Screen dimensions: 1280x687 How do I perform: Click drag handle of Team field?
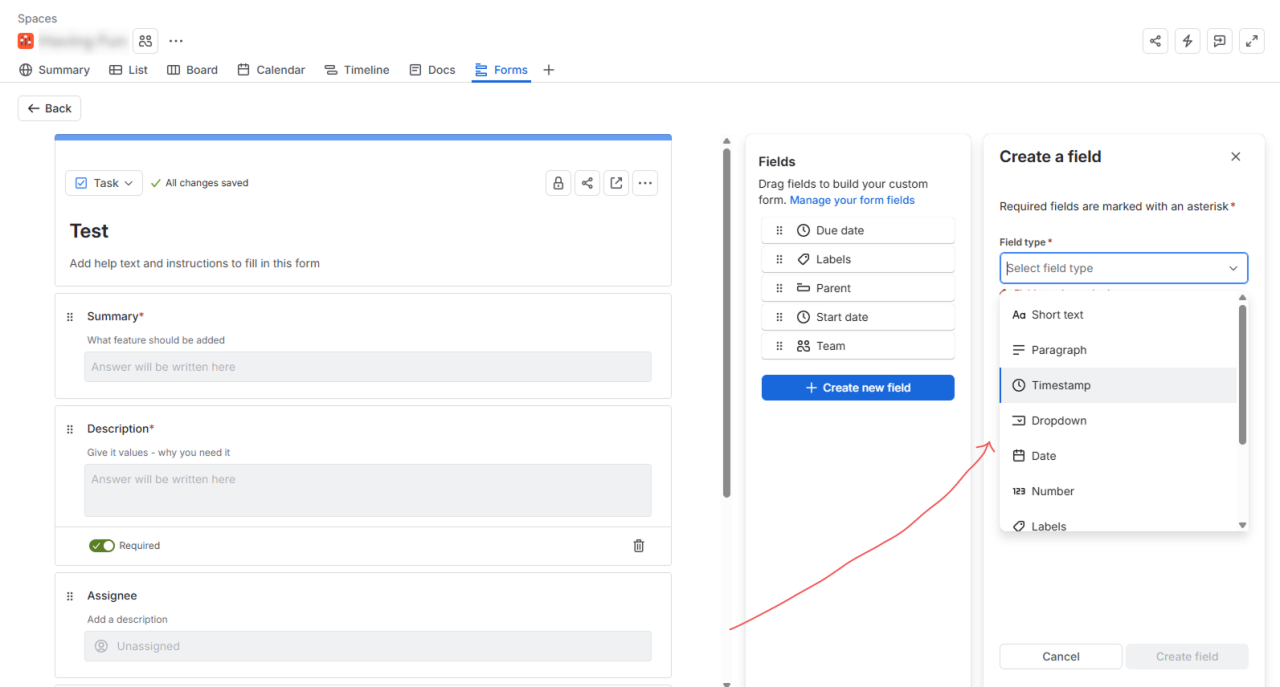[780, 346]
